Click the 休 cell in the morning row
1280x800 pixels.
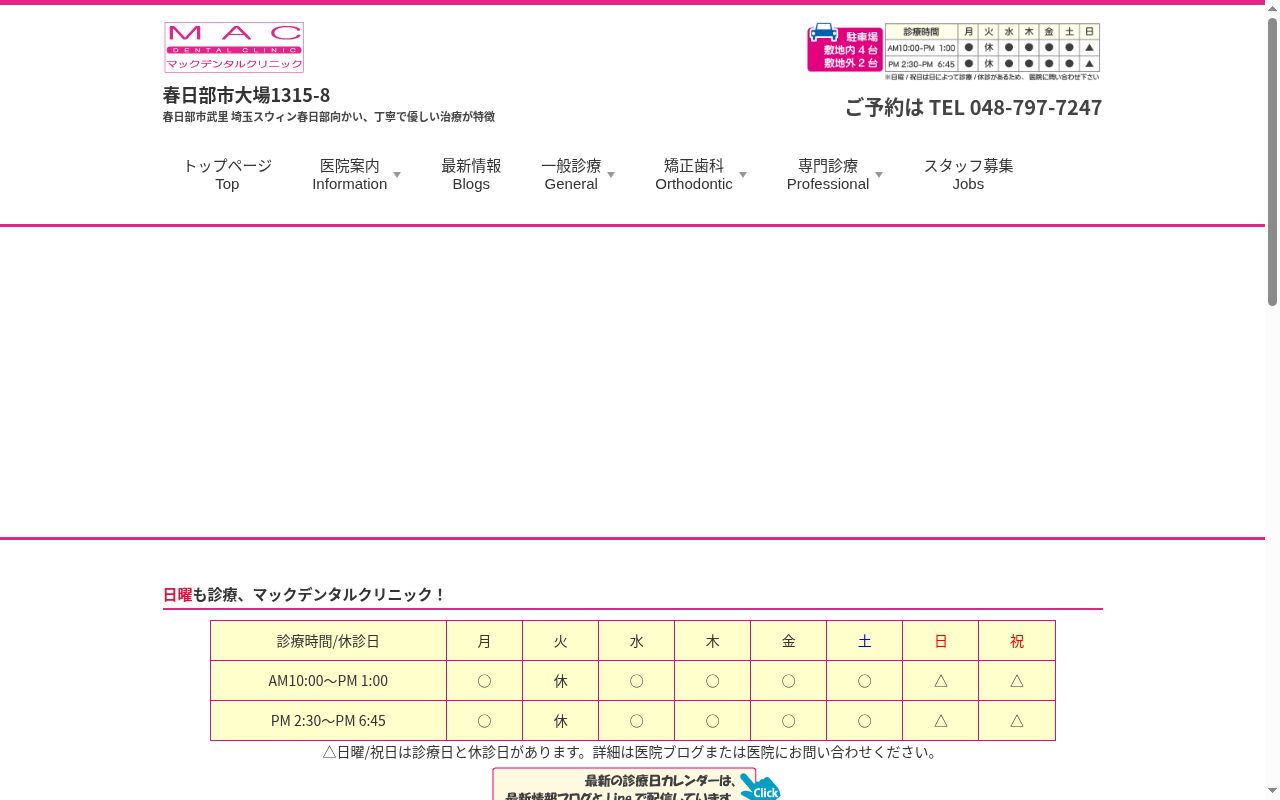(561, 681)
